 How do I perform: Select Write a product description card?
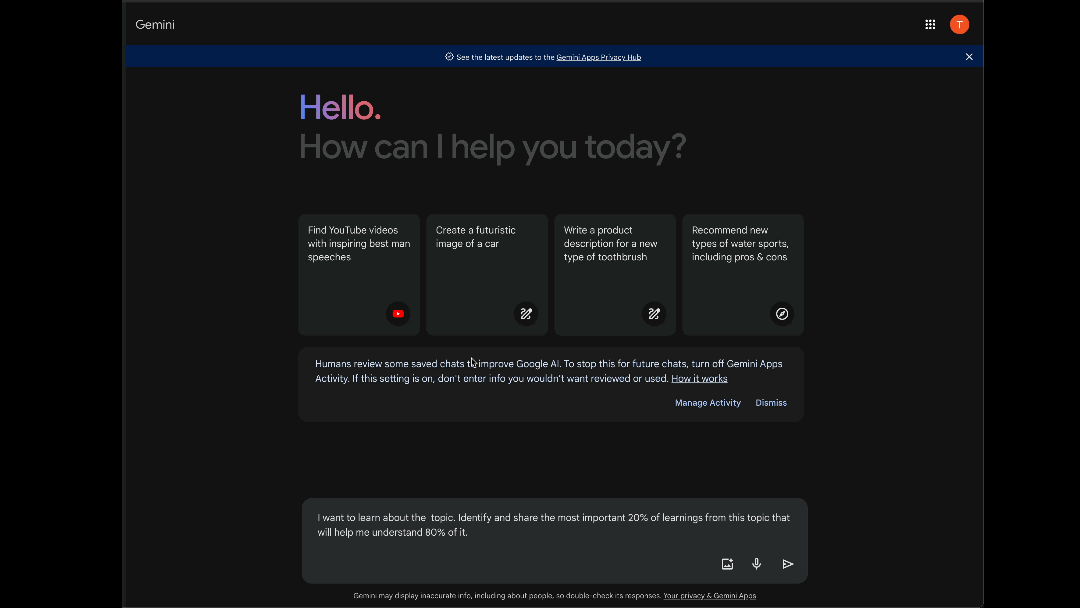pos(615,275)
